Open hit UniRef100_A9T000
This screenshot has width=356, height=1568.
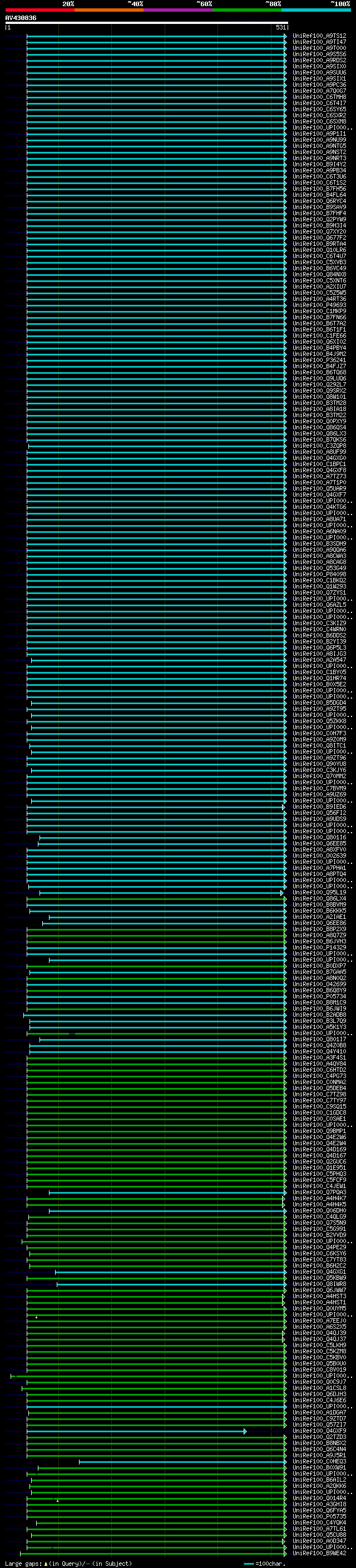click(319, 48)
